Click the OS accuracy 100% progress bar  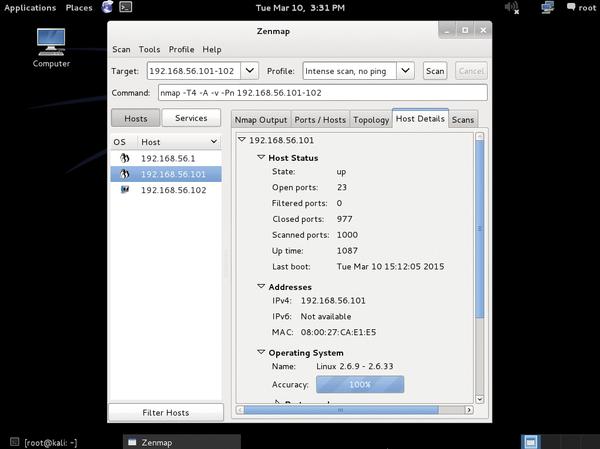(x=360, y=384)
